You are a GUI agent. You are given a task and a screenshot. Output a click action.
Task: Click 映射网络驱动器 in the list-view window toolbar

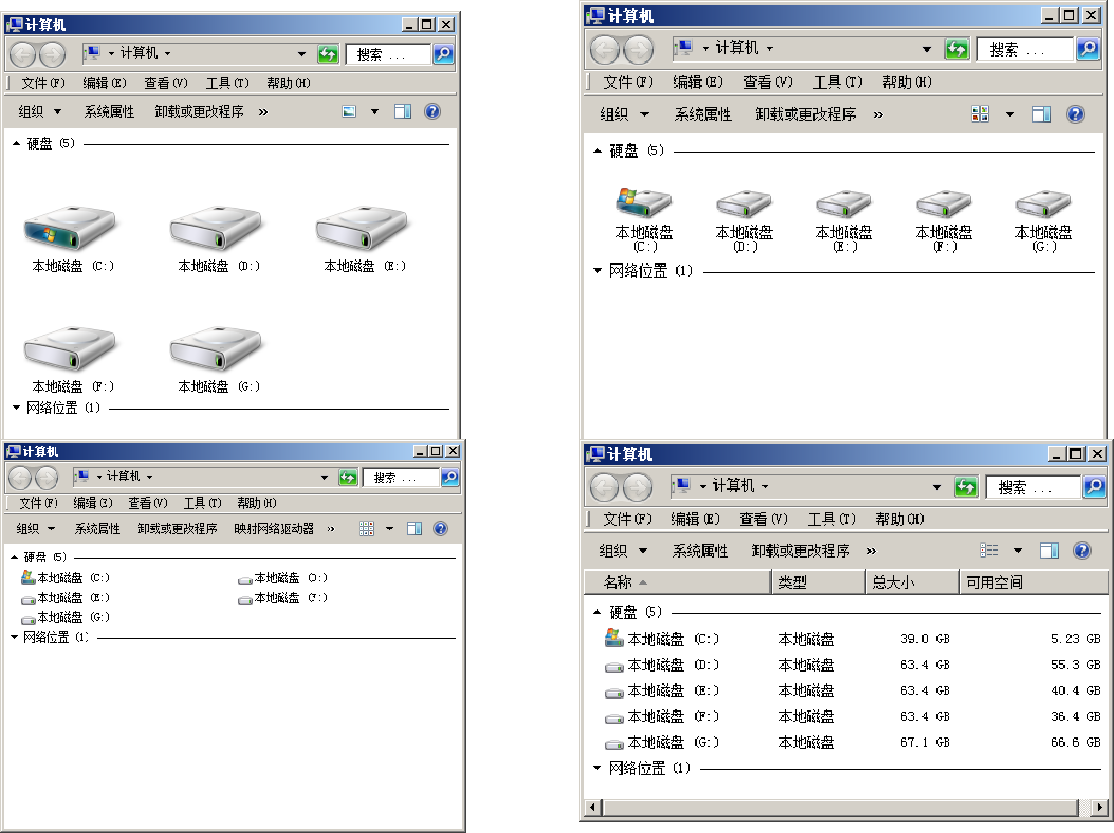tap(274, 529)
